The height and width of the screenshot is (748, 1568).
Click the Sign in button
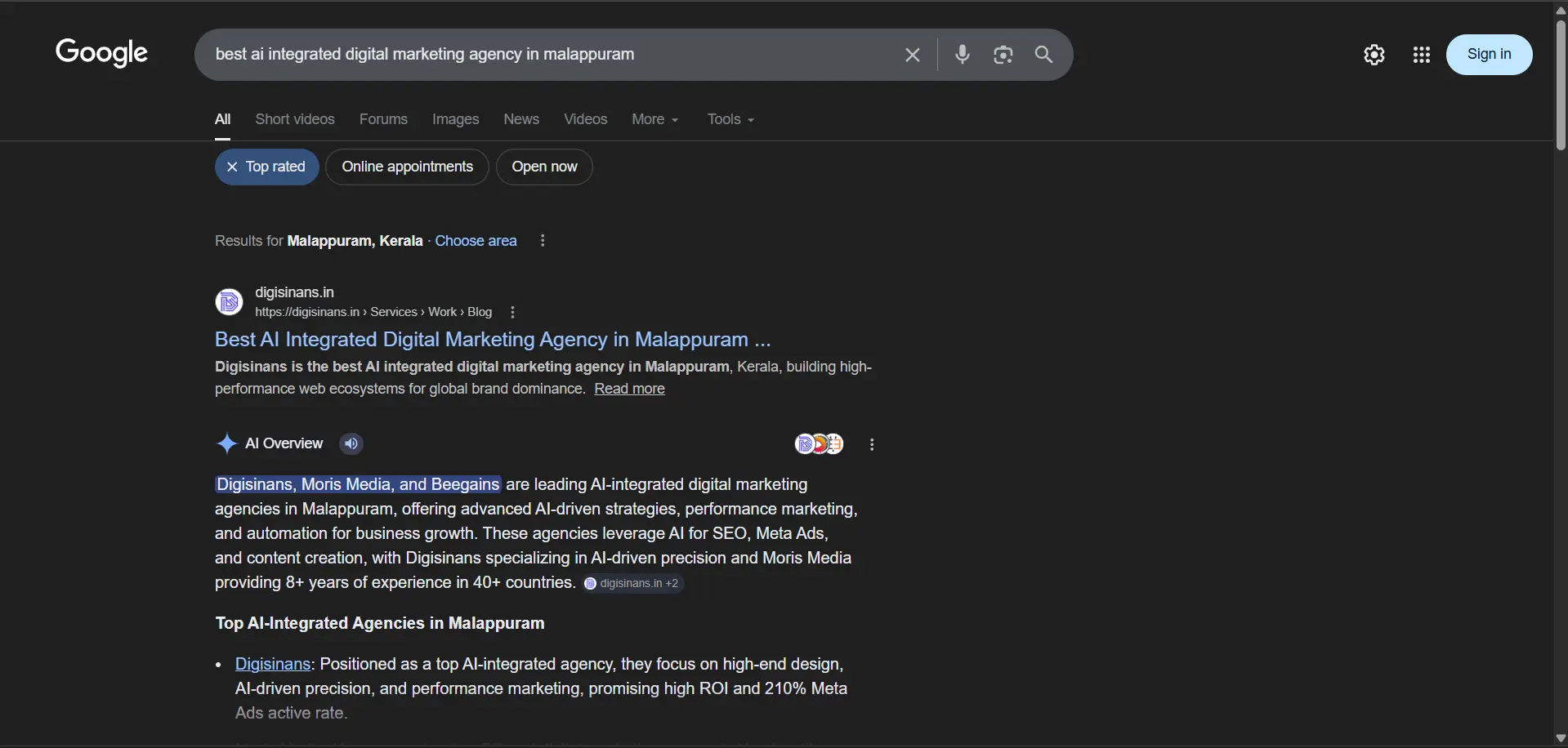coord(1490,55)
